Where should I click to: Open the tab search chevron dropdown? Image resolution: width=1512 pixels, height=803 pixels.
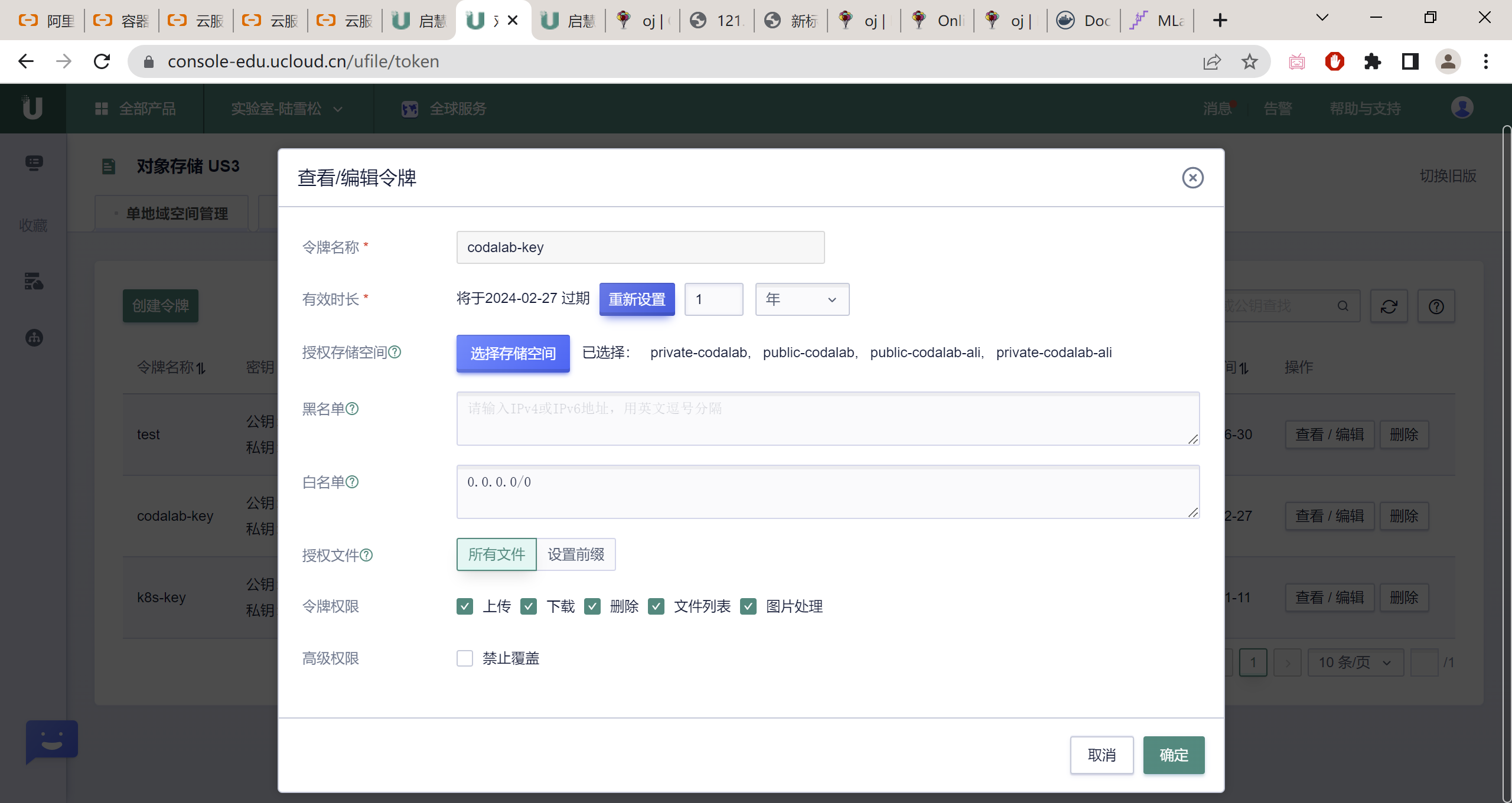point(1322,18)
